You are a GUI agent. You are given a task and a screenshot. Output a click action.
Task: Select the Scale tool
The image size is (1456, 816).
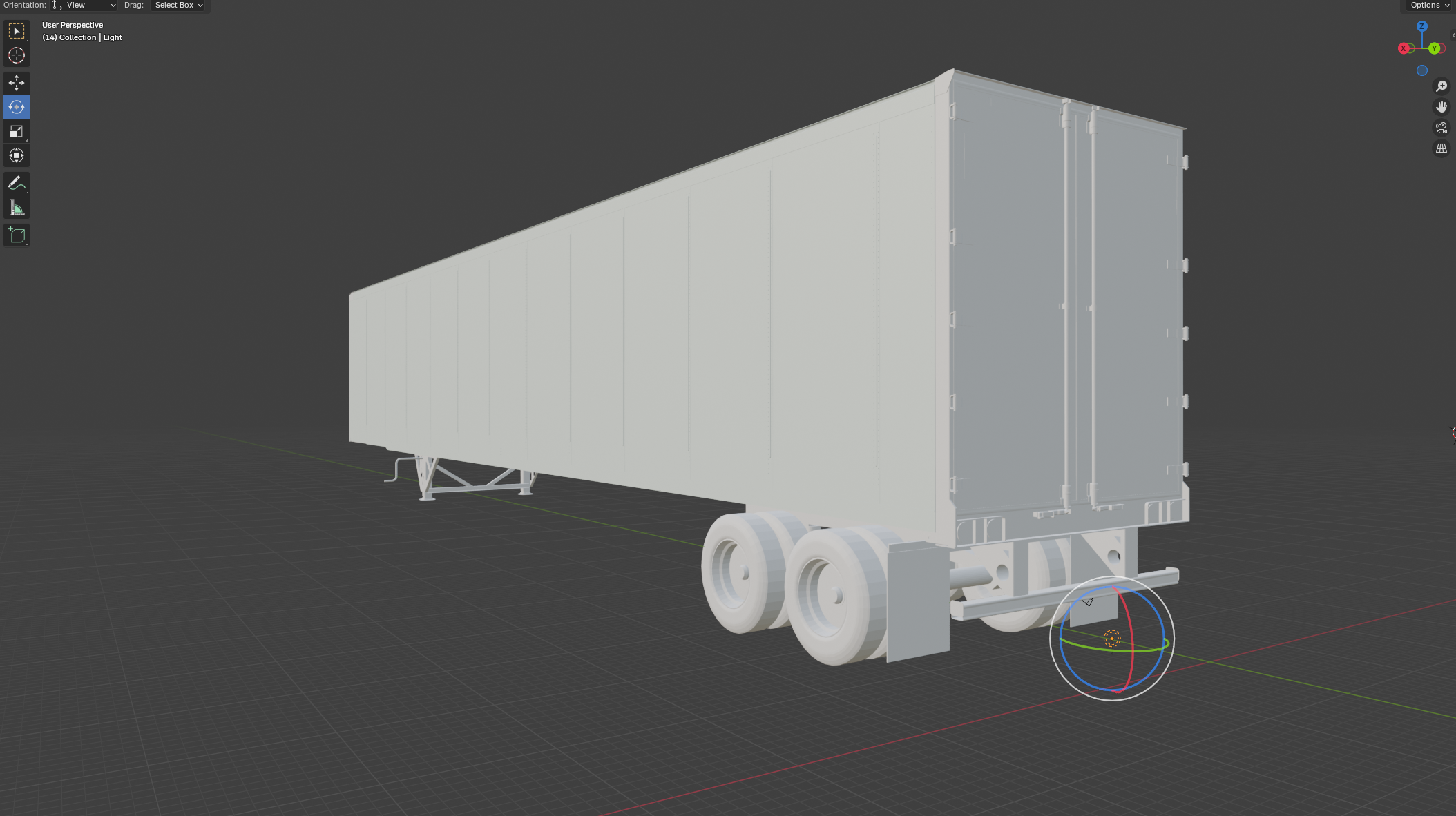(17, 131)
